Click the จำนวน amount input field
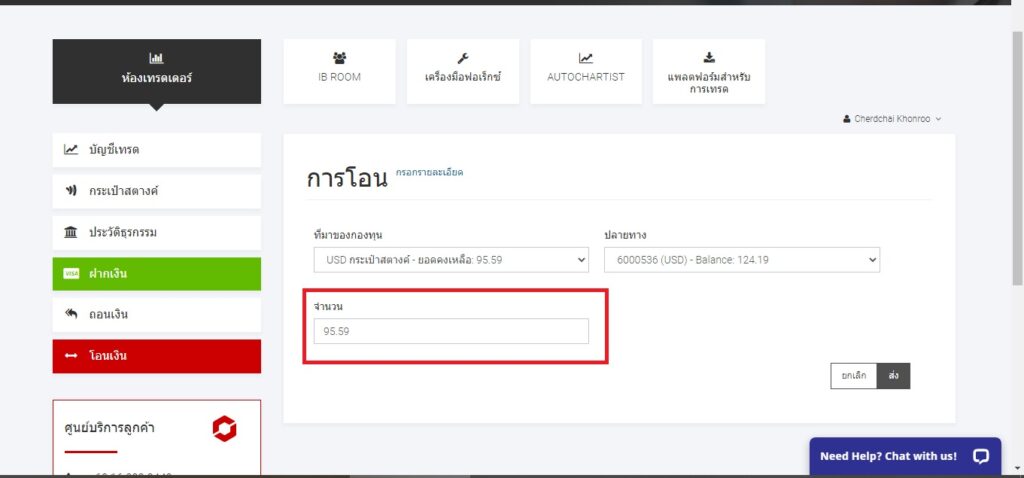 tap(451, 331)
